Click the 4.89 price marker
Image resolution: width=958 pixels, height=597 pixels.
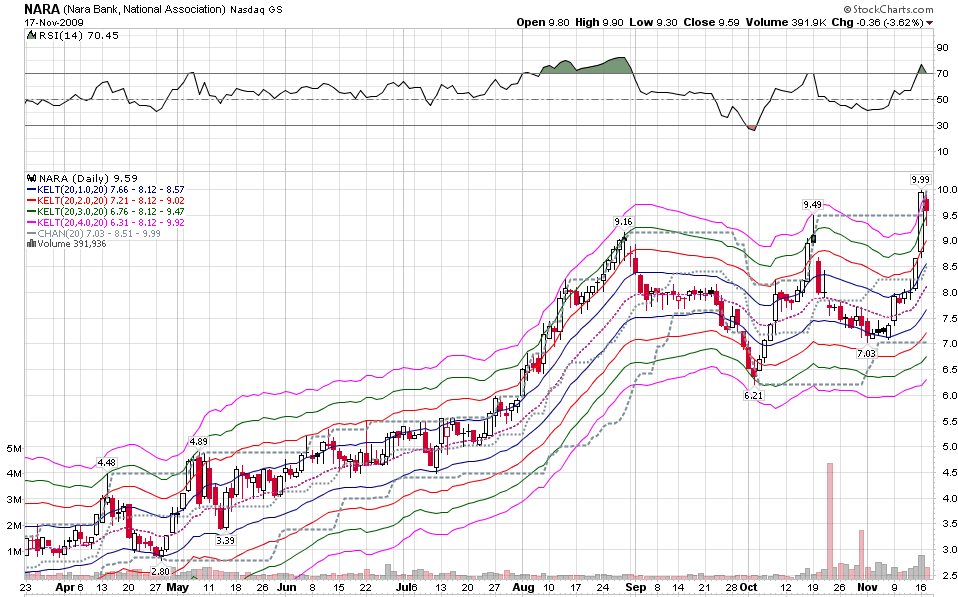coord(198,442)
